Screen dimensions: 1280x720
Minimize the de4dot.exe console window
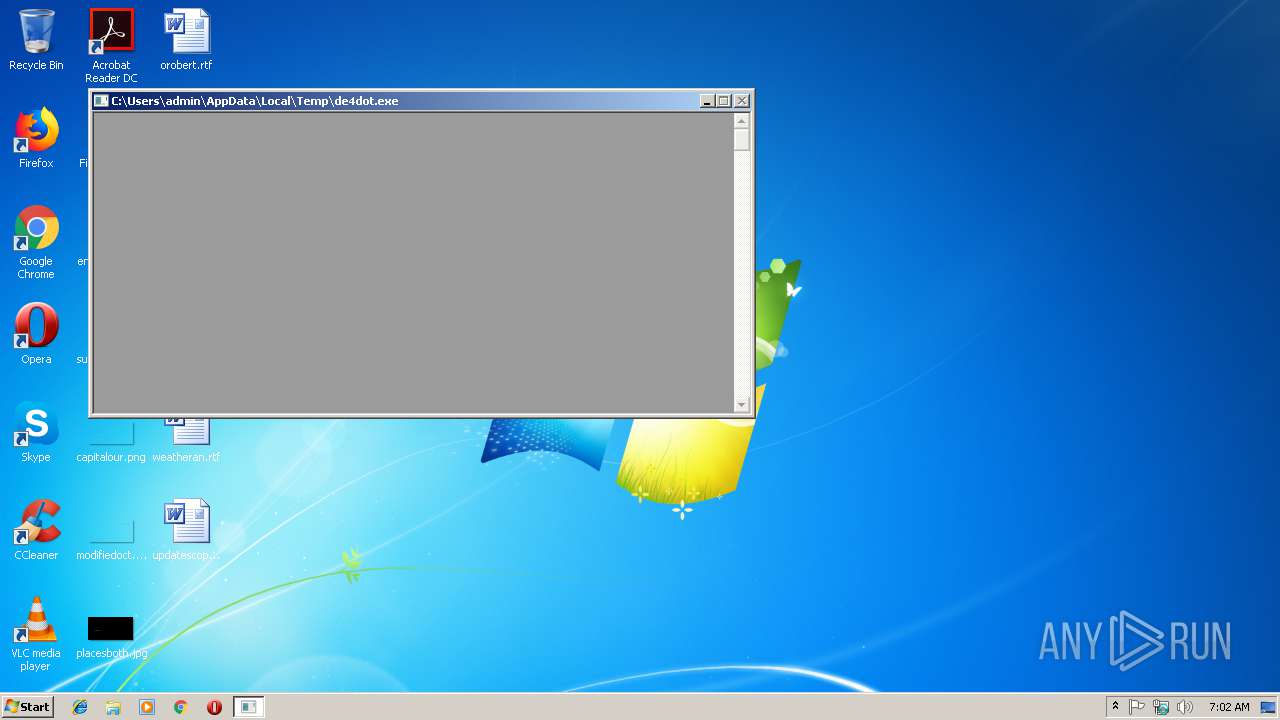(x=707, y=101)
